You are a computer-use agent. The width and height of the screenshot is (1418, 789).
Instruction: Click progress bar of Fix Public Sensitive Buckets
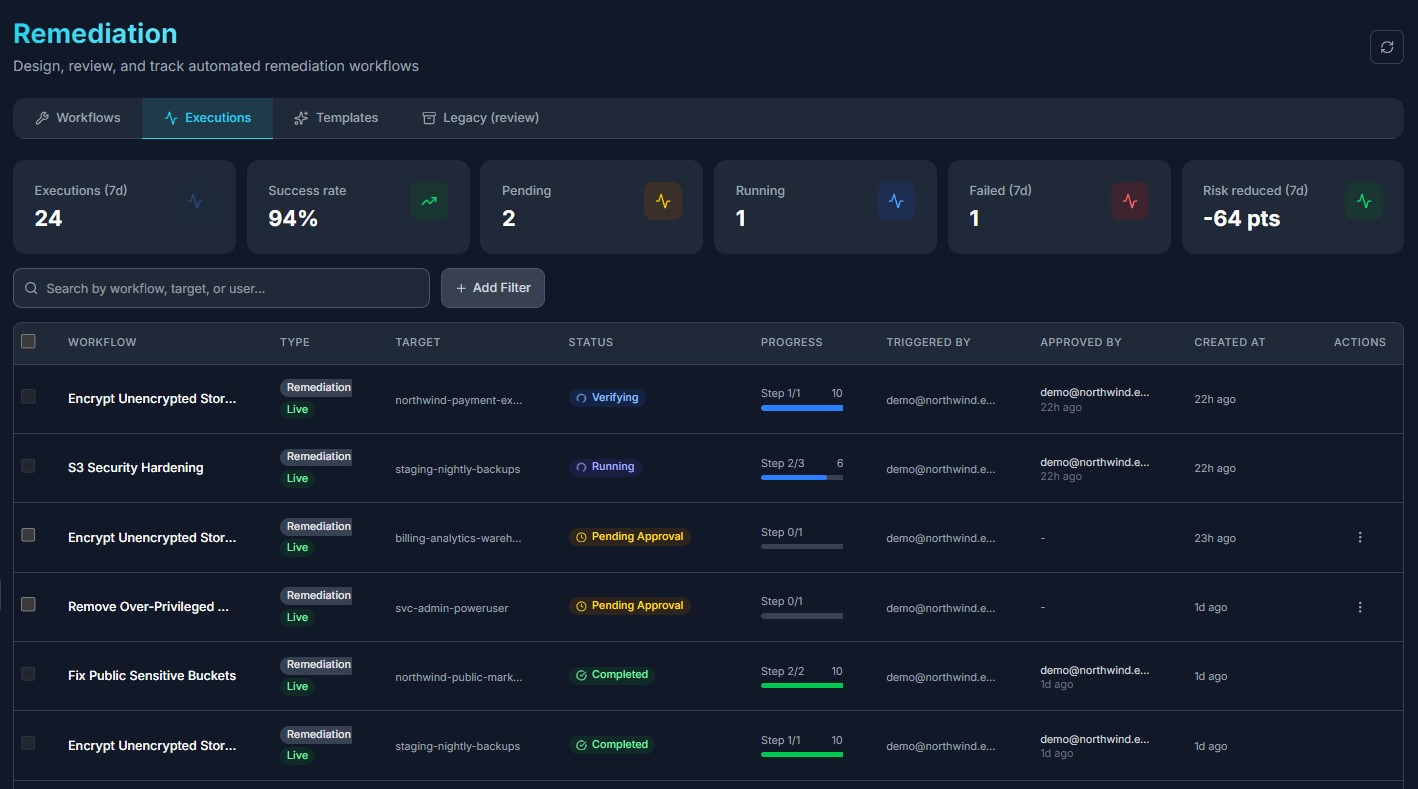[802, 686]
